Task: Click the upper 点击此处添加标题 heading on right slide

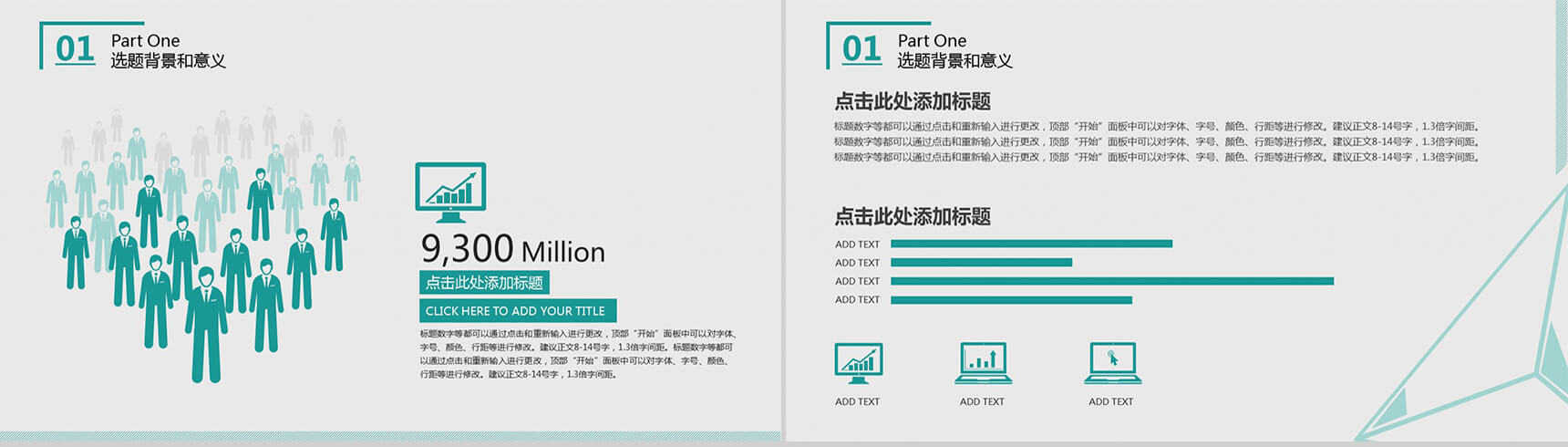Action: point(913,101)
